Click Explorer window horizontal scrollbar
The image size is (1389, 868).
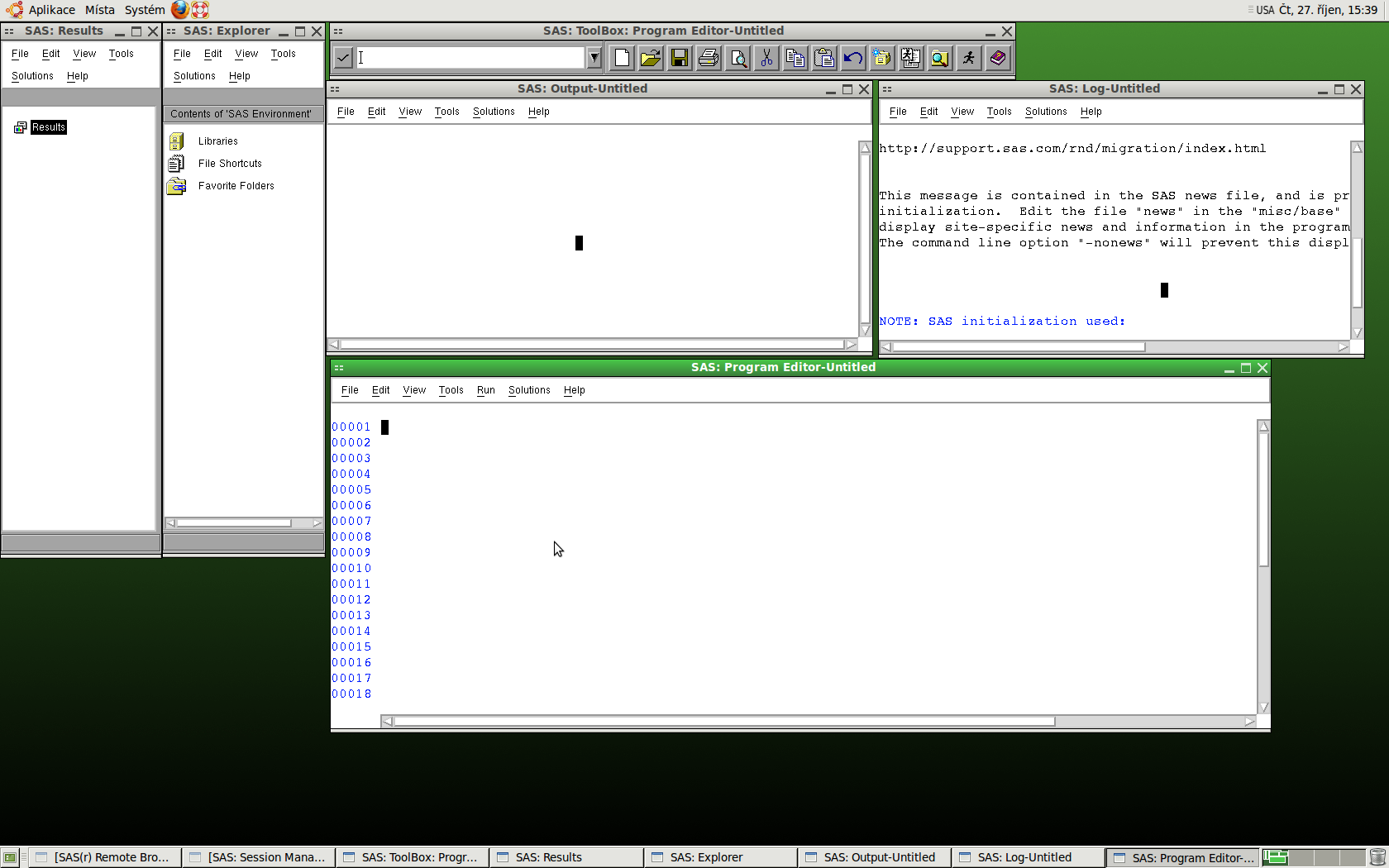[243, 523]
